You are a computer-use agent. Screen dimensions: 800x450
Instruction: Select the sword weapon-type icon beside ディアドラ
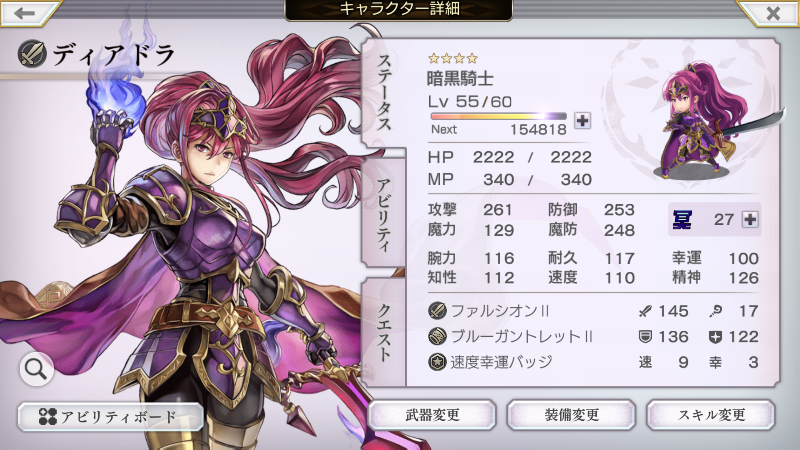coord(32,54)
